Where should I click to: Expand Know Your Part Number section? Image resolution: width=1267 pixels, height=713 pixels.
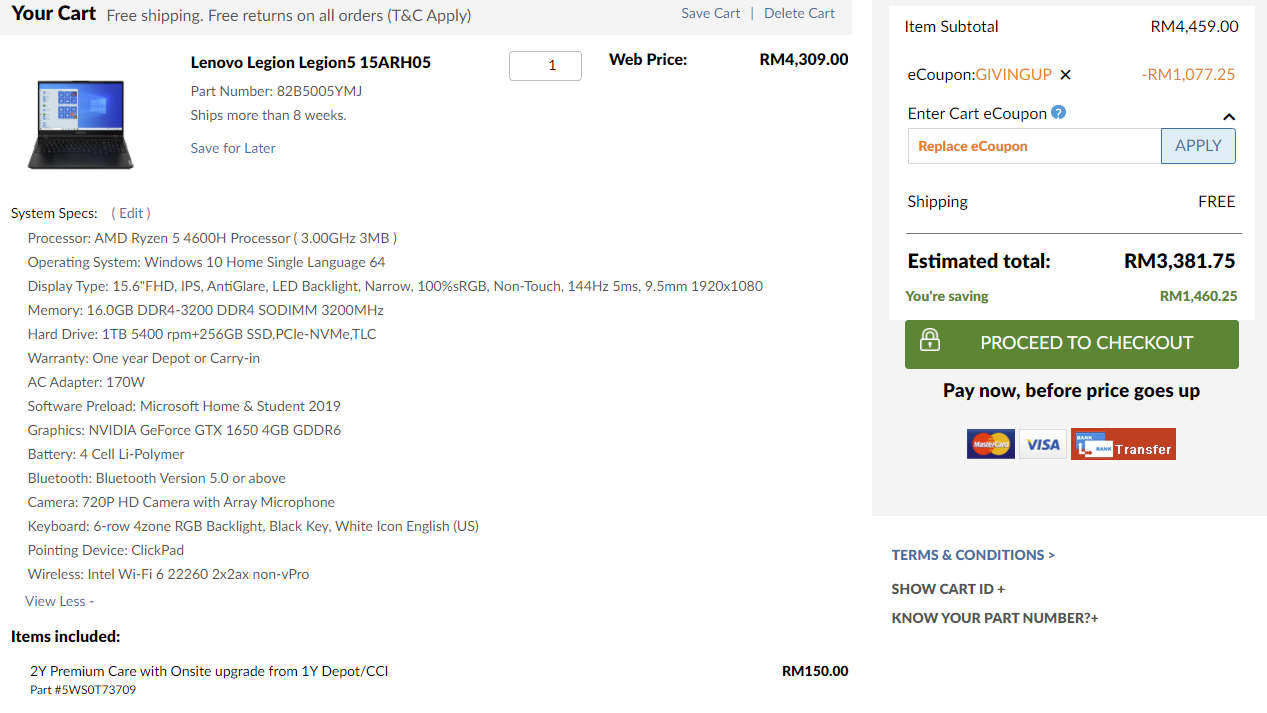coord(995,618)
